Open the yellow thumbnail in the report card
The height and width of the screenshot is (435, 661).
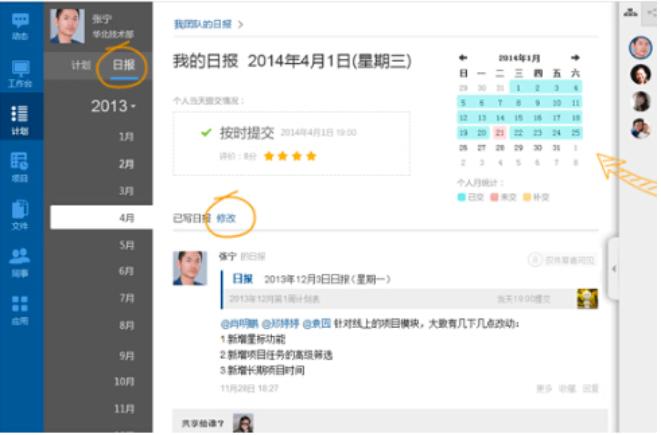[587, 299]
